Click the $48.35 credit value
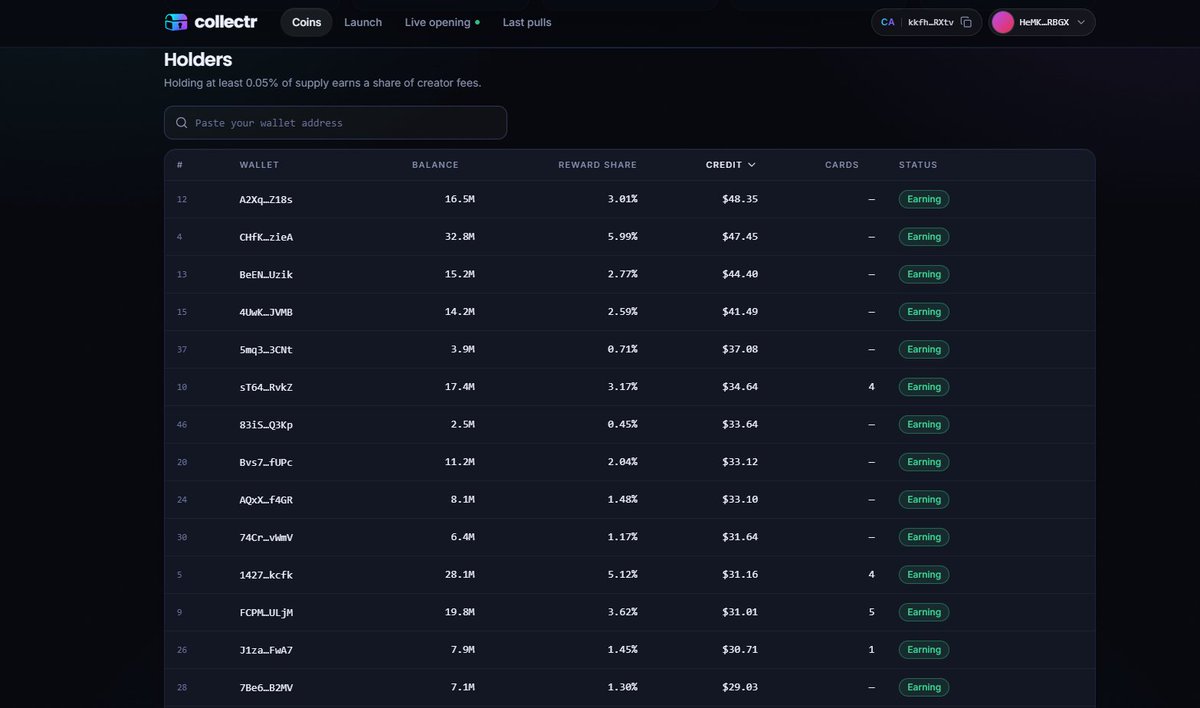1200x708 pixels. pos(740,199)
